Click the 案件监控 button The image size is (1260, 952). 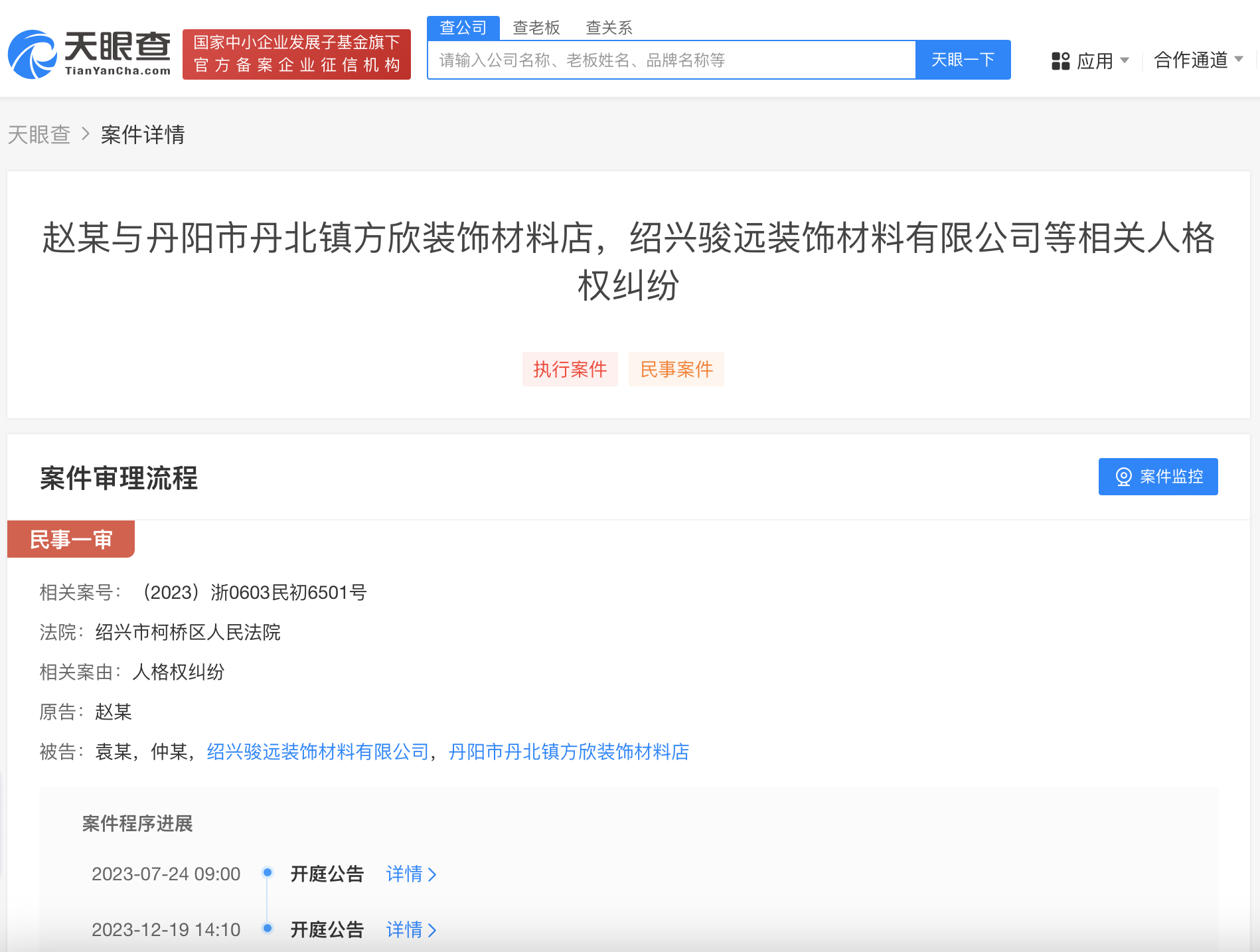click(1158, 476)
